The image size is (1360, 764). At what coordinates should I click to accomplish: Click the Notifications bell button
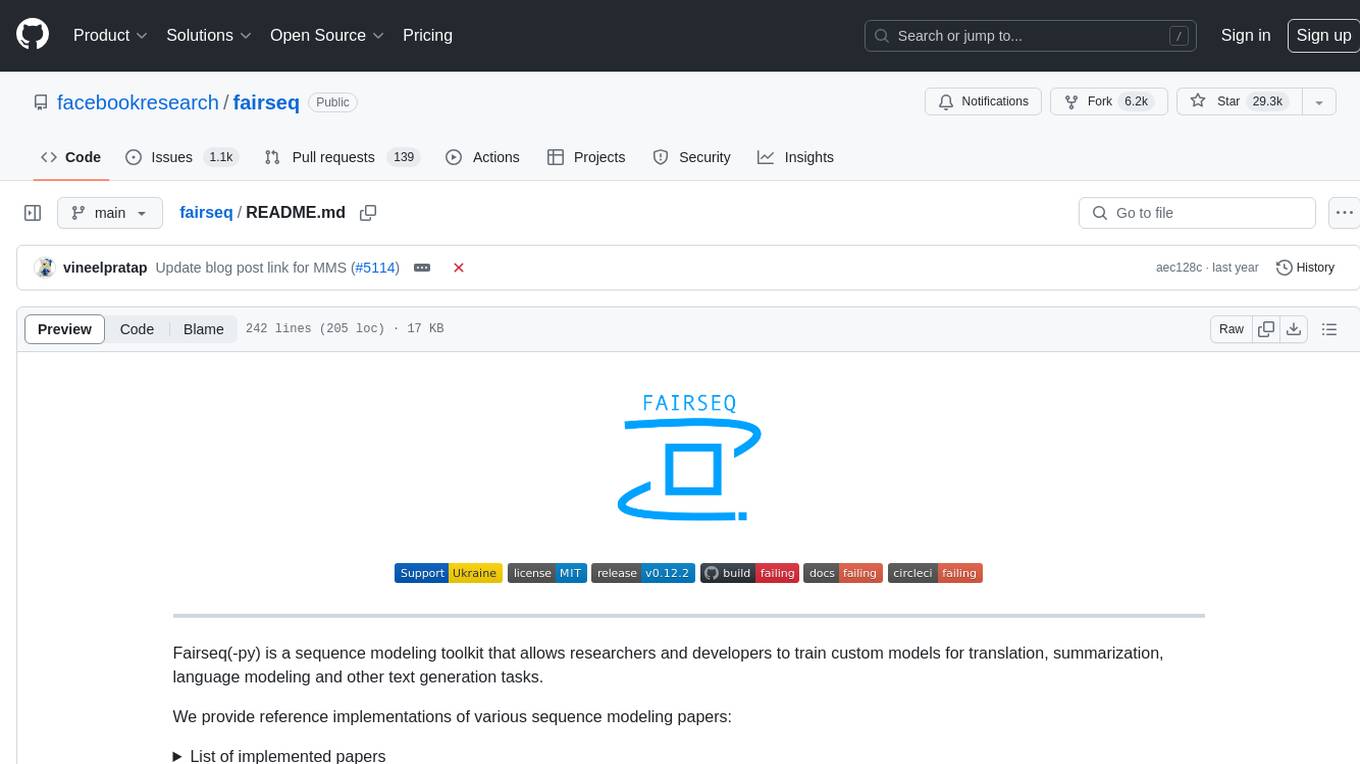click(x=983, y=102)
